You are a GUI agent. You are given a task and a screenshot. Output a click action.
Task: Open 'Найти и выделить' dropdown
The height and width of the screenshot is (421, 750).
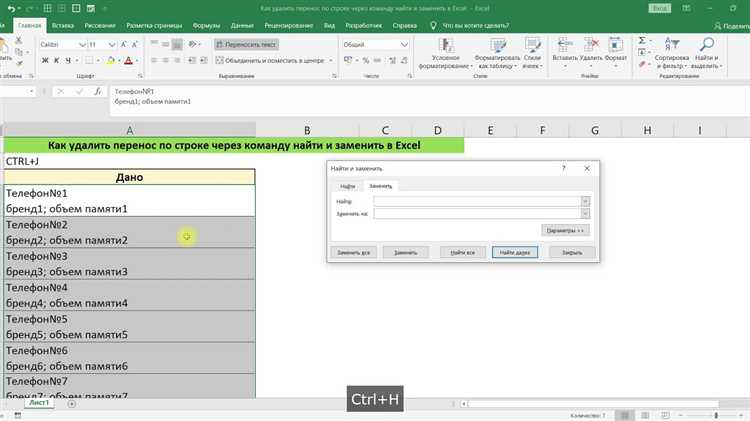706,53
